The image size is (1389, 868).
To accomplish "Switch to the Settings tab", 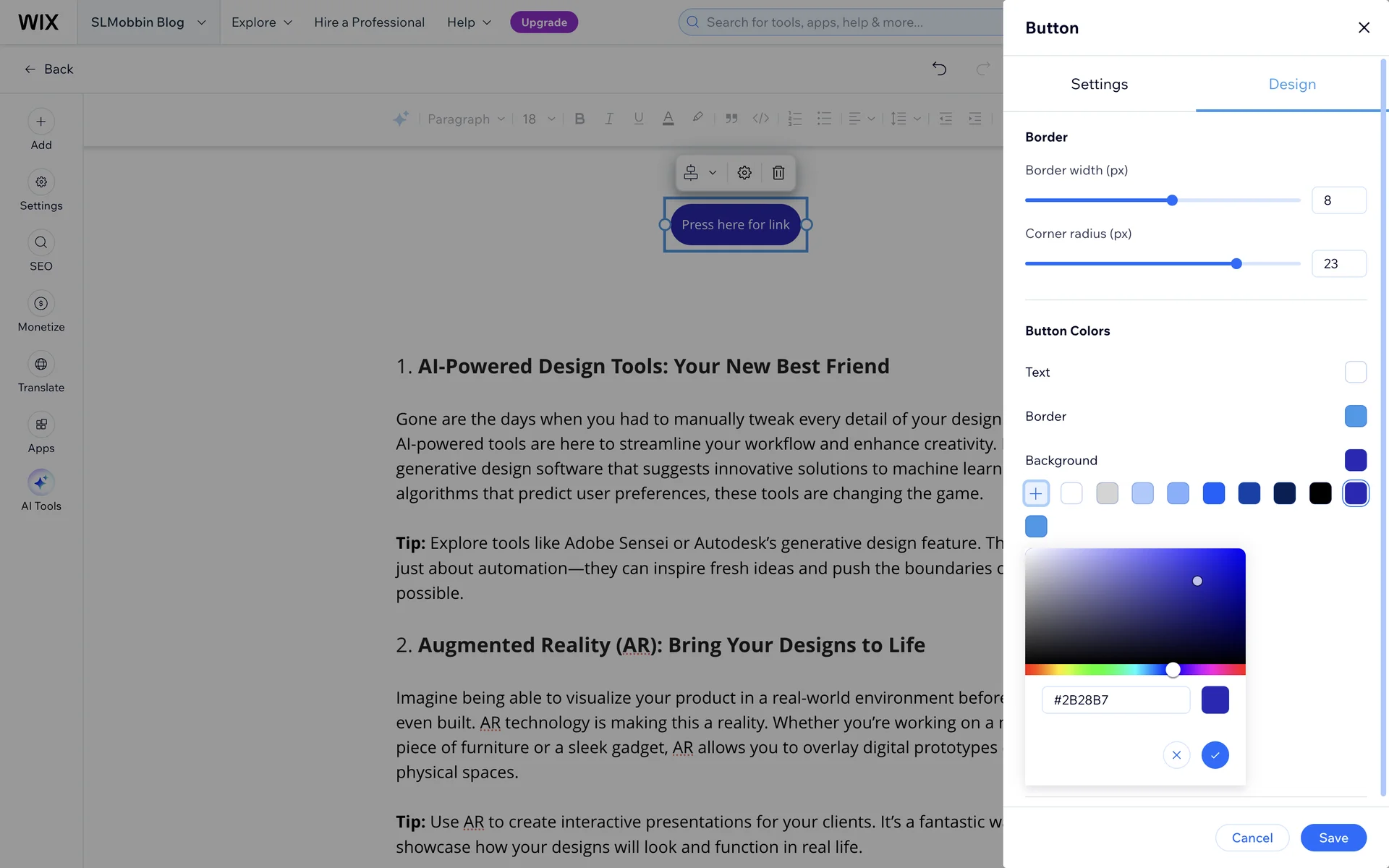I will (1099, 84).
